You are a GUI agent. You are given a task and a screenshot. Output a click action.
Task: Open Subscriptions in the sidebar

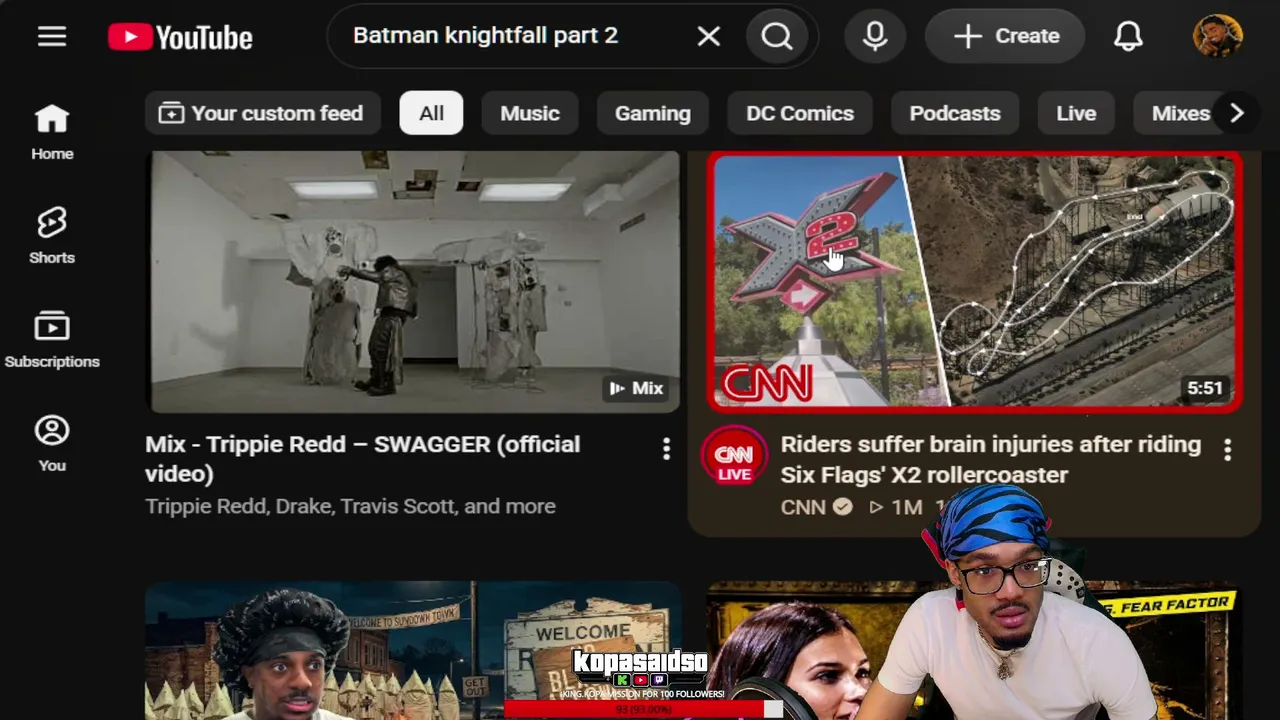(x=52, y=340)
